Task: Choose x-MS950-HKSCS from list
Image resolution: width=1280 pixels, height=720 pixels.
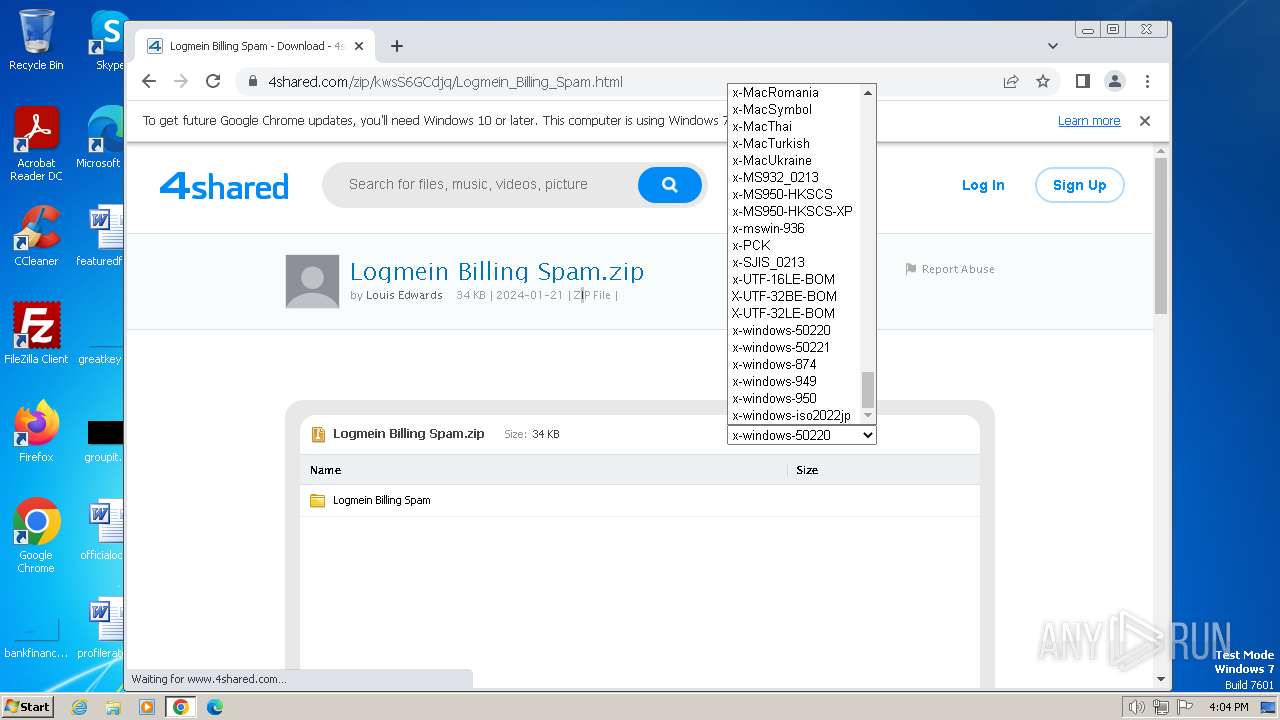Action: (794, 194)
